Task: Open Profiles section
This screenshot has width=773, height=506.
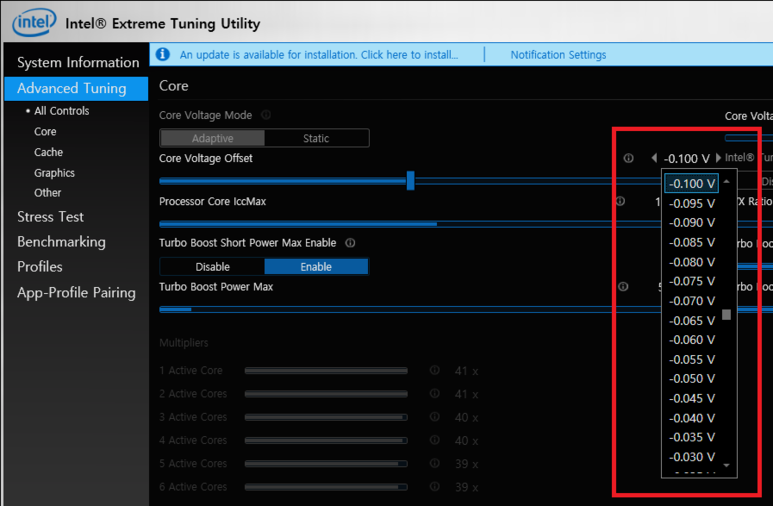Action: [x=39, y=267]
